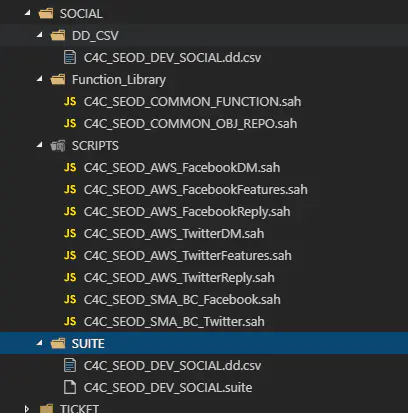Click JS icon of C4C_SEOD_AWS_FacebookReply.sah
Screen dimensions: 408x413
click(70, 211)
